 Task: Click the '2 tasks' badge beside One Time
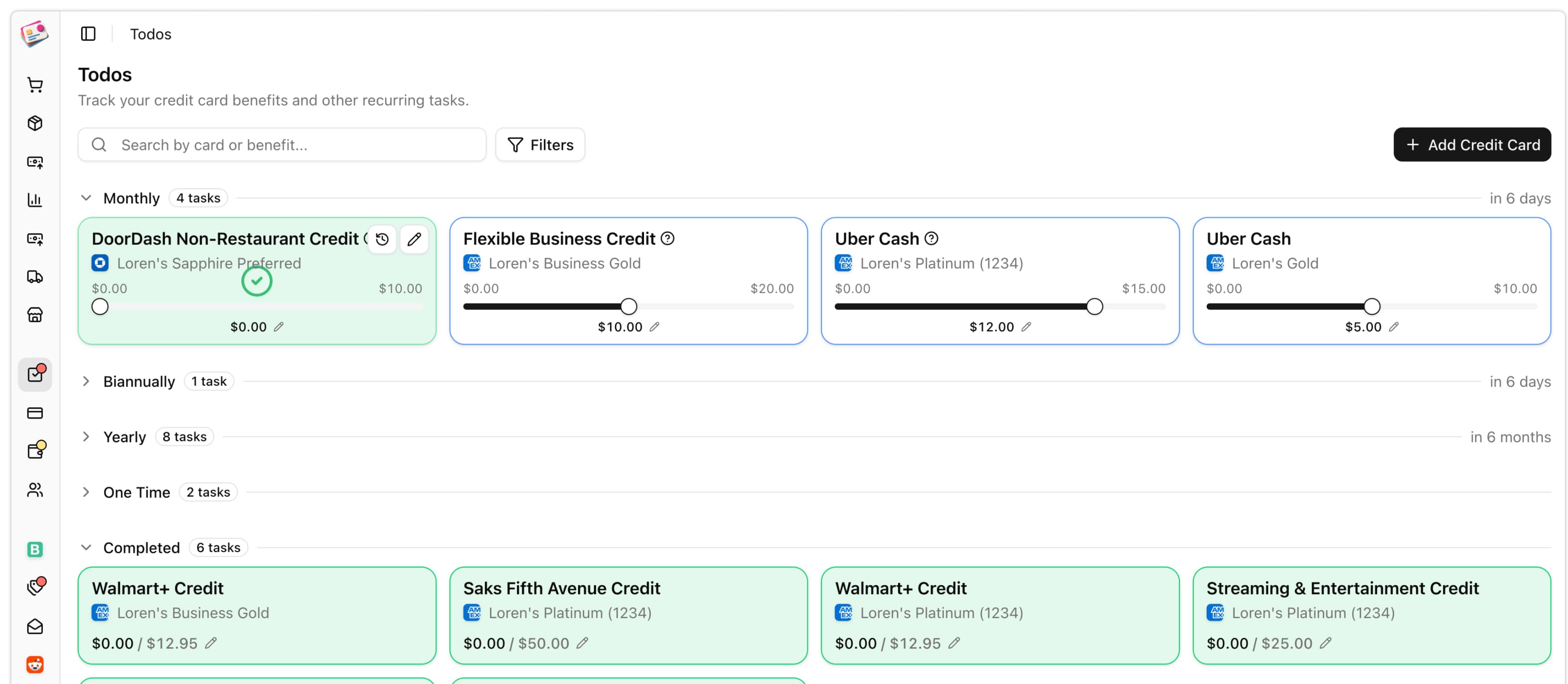click(208, 492)
